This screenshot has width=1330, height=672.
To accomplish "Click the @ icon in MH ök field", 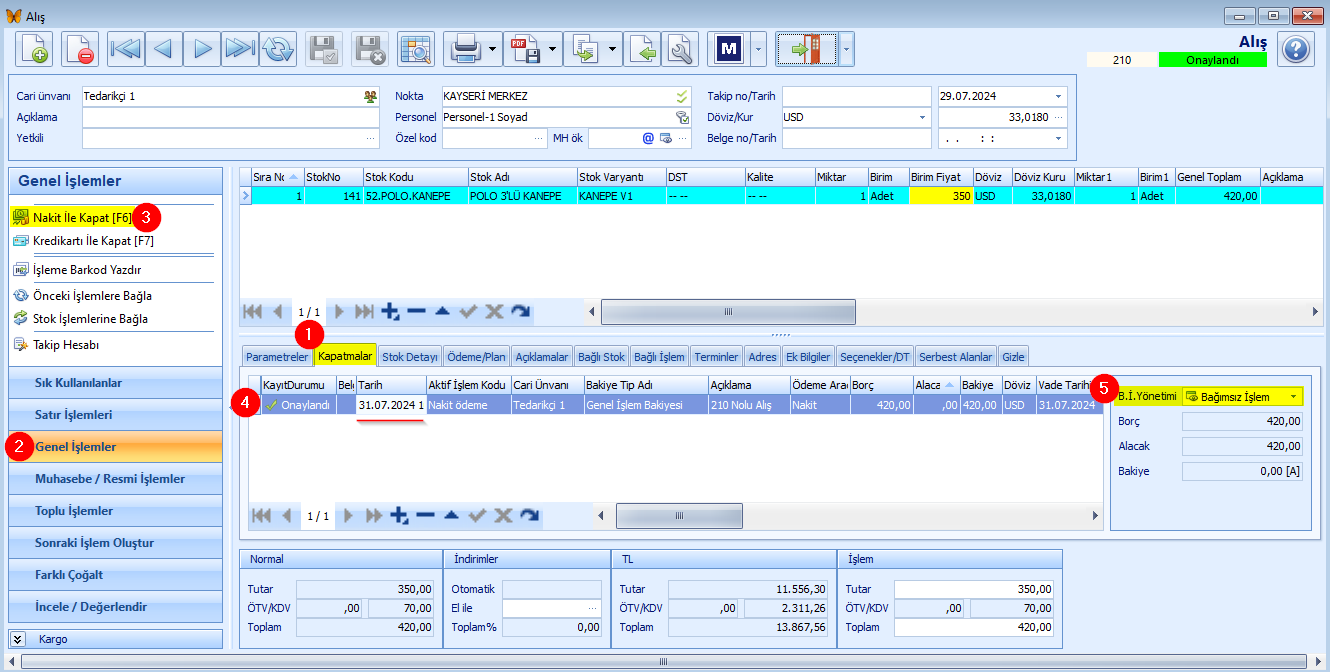I will [647, 139].
